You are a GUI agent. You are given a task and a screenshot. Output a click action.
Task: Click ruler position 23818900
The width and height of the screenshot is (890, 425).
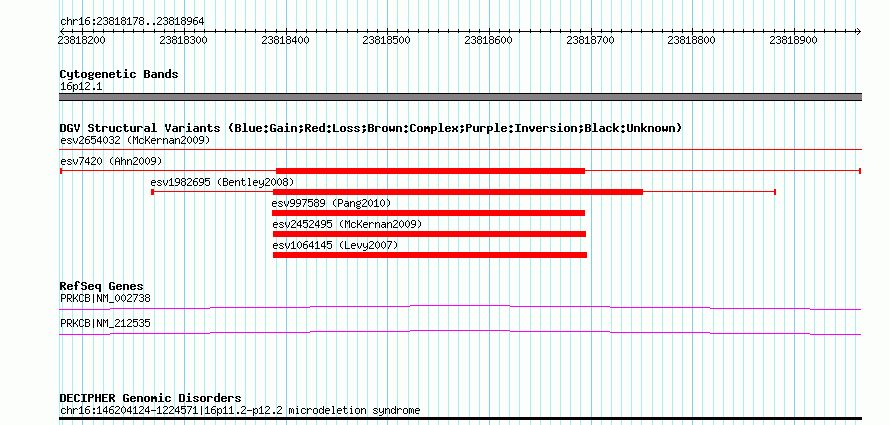tap(794, 40)
